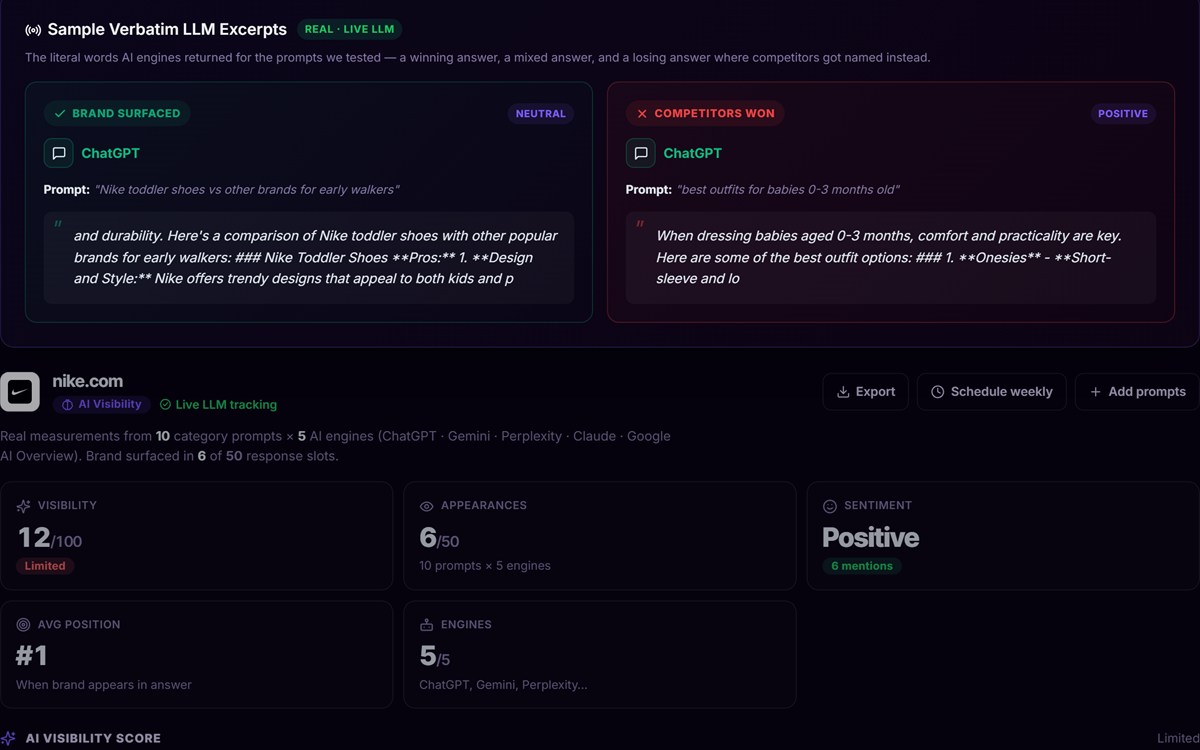
Task: Click the clock icon in Schedule weekly
Action: (937, 392)
